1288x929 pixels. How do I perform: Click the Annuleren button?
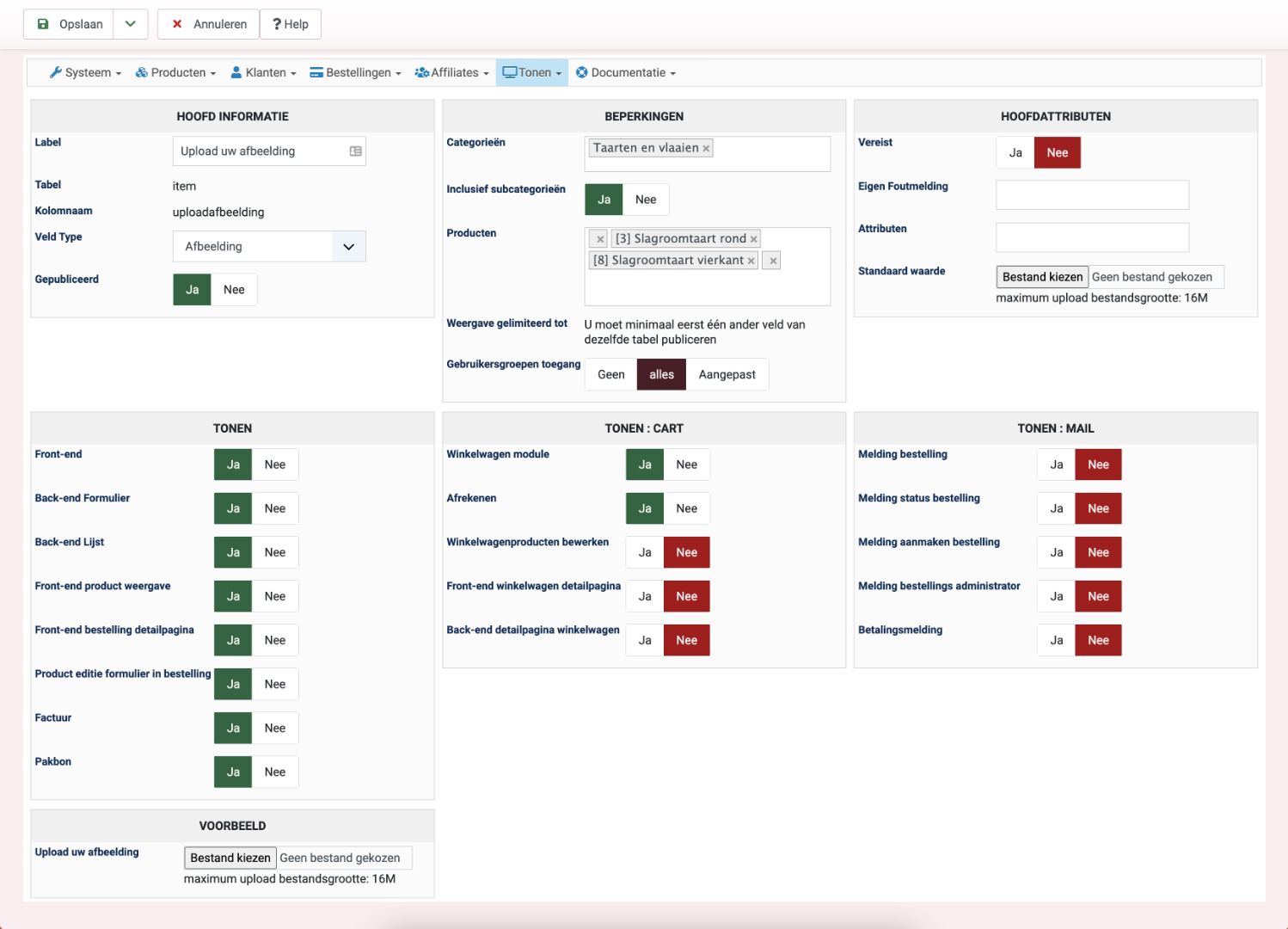click(x=209, y=24)
